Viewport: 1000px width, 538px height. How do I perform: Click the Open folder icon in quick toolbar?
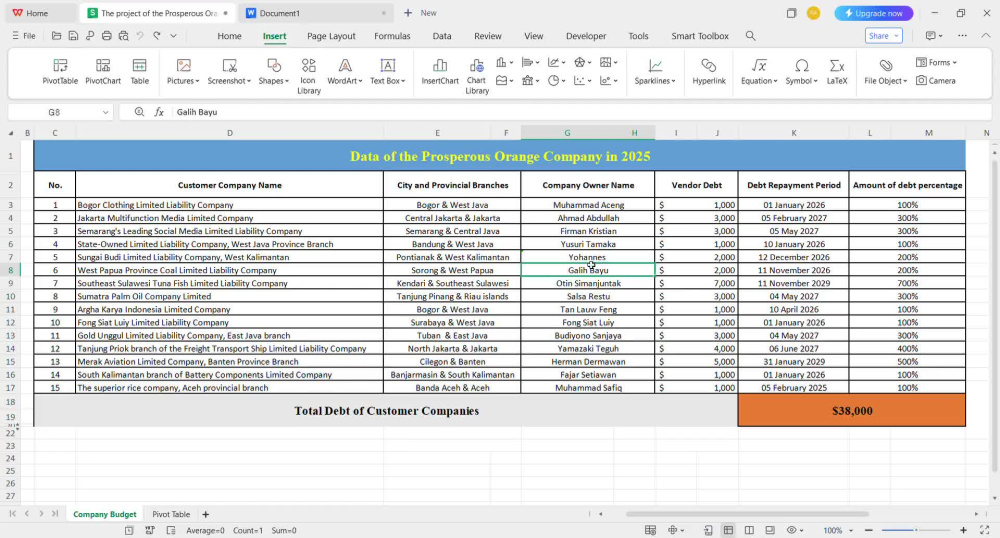[57, 36]
